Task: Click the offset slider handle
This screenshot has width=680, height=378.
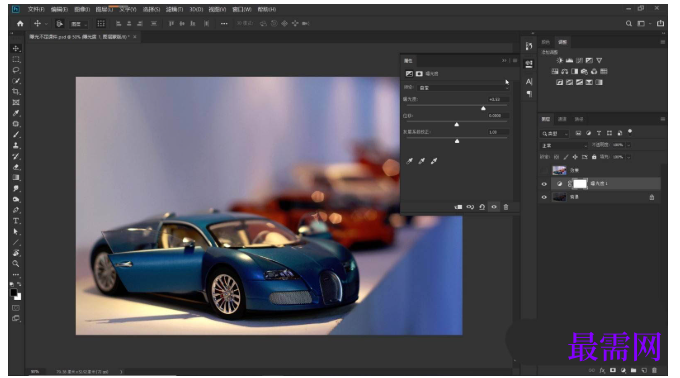Action: coord(457,124)
